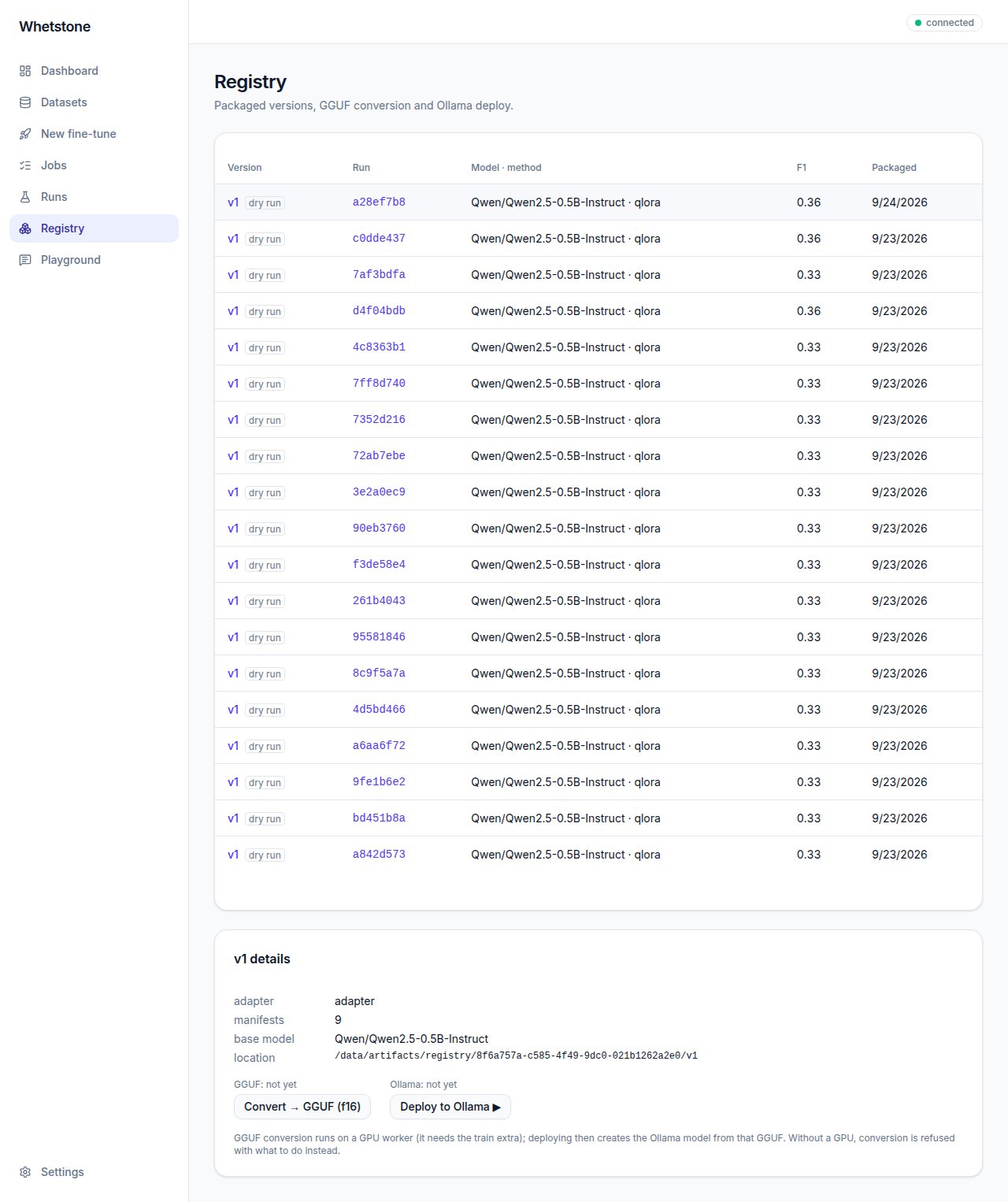Open run 9fe1b6e2 link

pos(379,782)
